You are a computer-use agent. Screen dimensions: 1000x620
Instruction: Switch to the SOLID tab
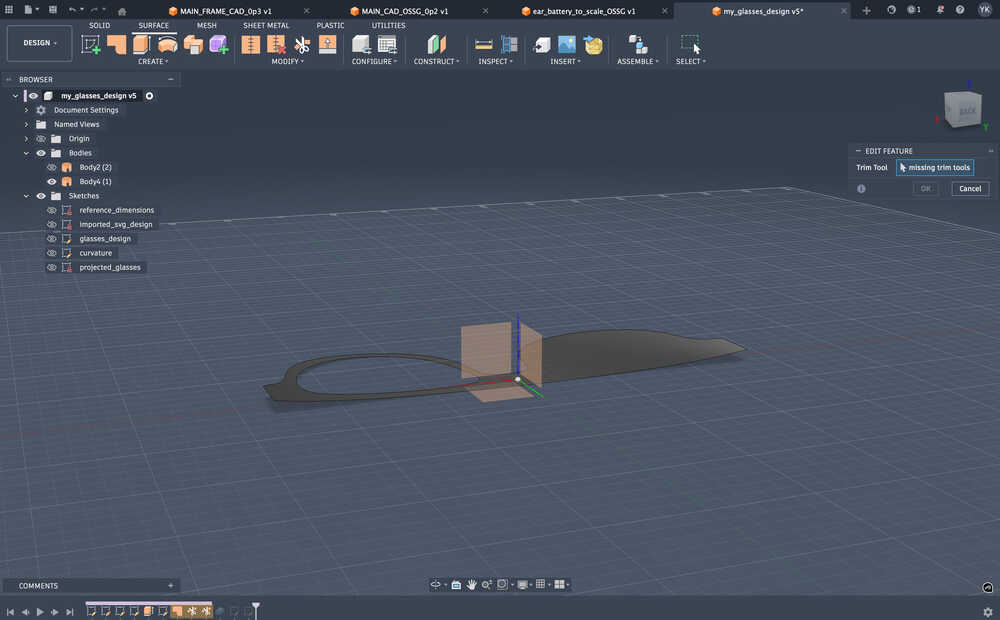pyautogui.click(x=99, y=26)
